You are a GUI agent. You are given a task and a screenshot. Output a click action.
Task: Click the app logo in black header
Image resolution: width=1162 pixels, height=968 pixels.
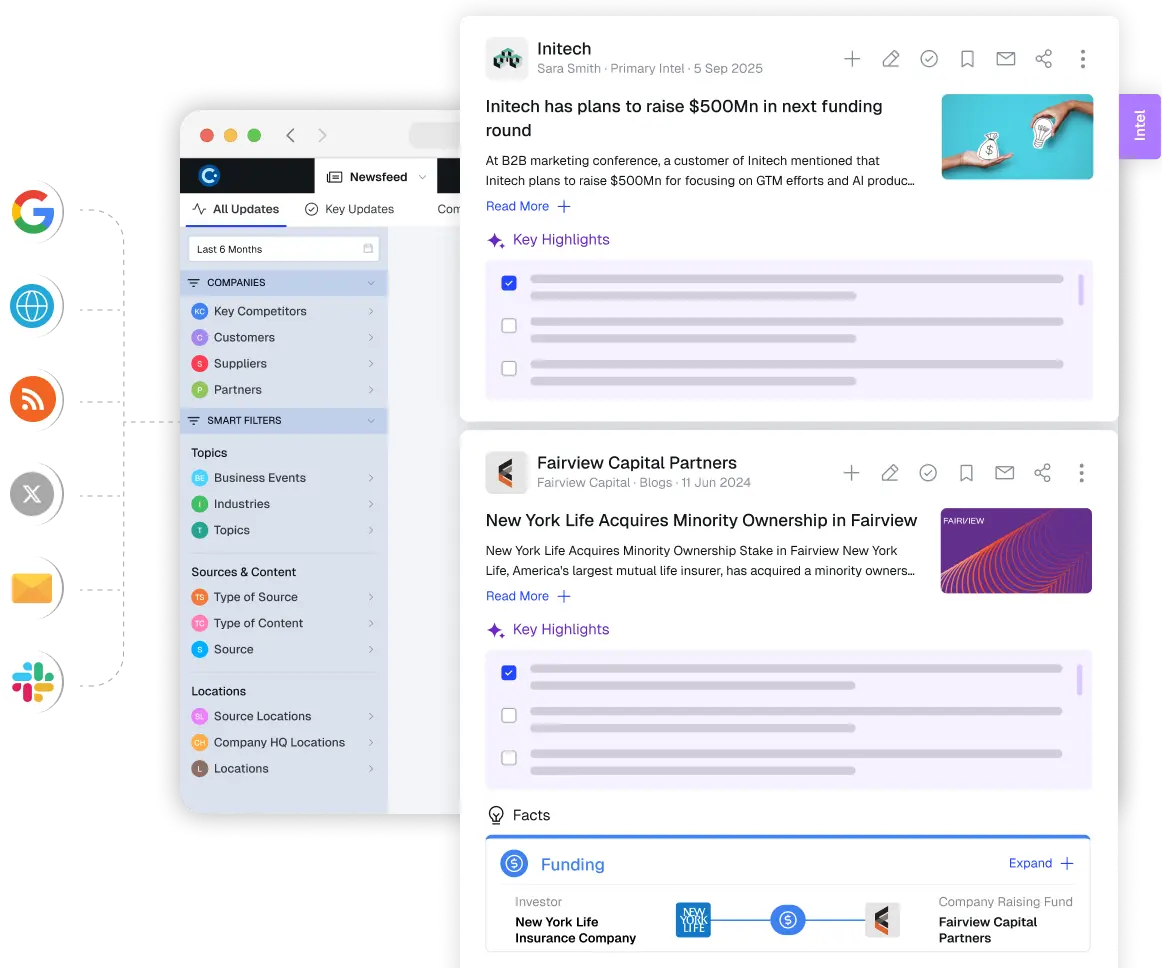click(210, 176)
